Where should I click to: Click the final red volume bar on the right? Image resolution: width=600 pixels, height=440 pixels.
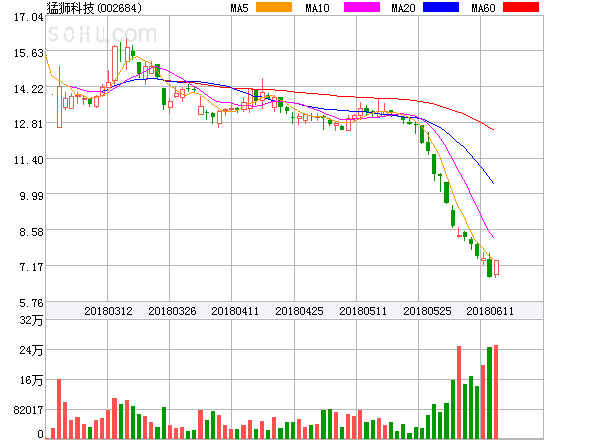pos(496,392)
